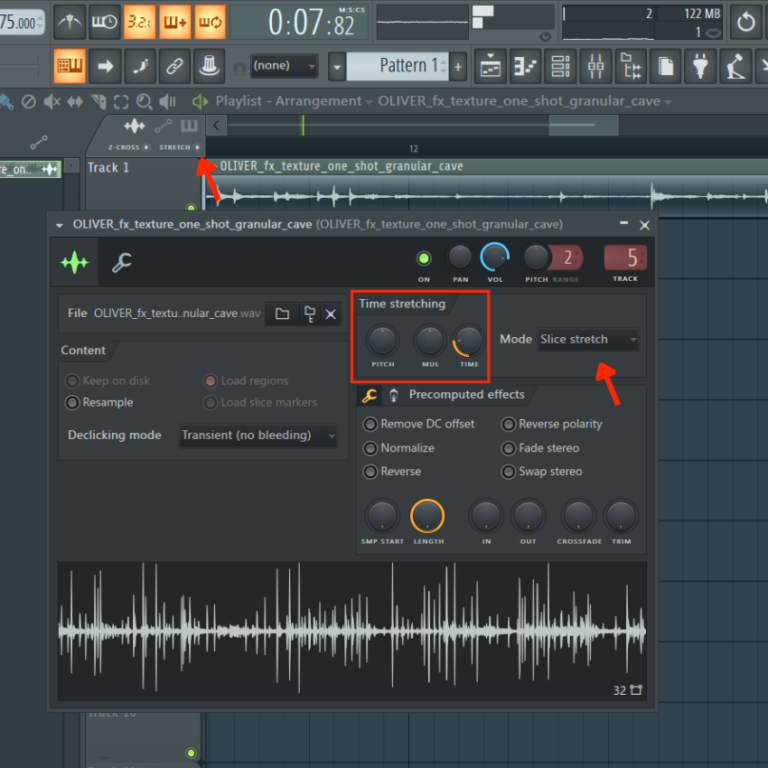Open the Mode Slice stretch dropdown
This screenshot has width=768, height=768.
pyautogui.click(x=588, y=339)
